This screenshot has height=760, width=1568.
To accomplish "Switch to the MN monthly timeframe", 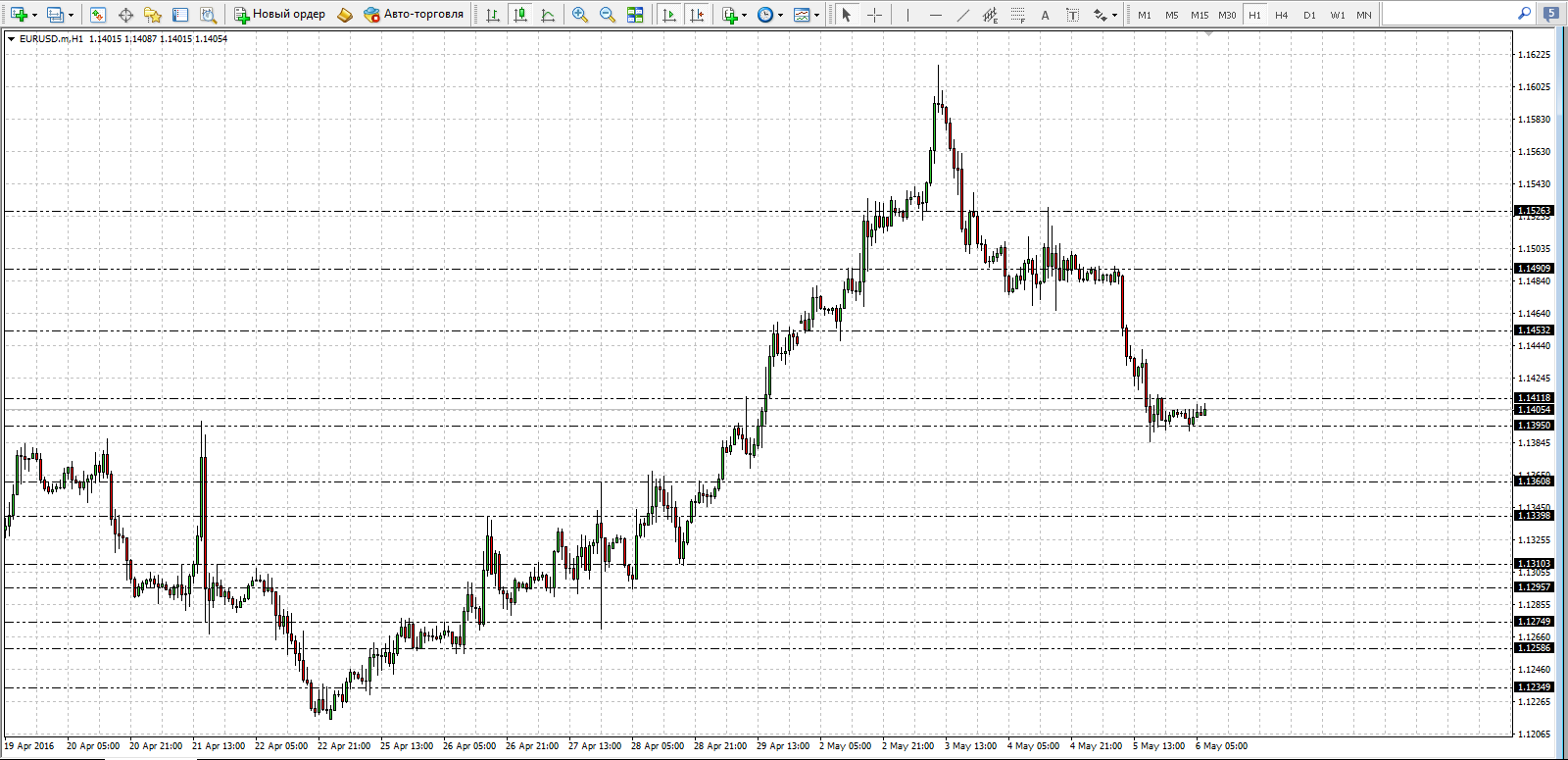I will tap(1364, 15).
